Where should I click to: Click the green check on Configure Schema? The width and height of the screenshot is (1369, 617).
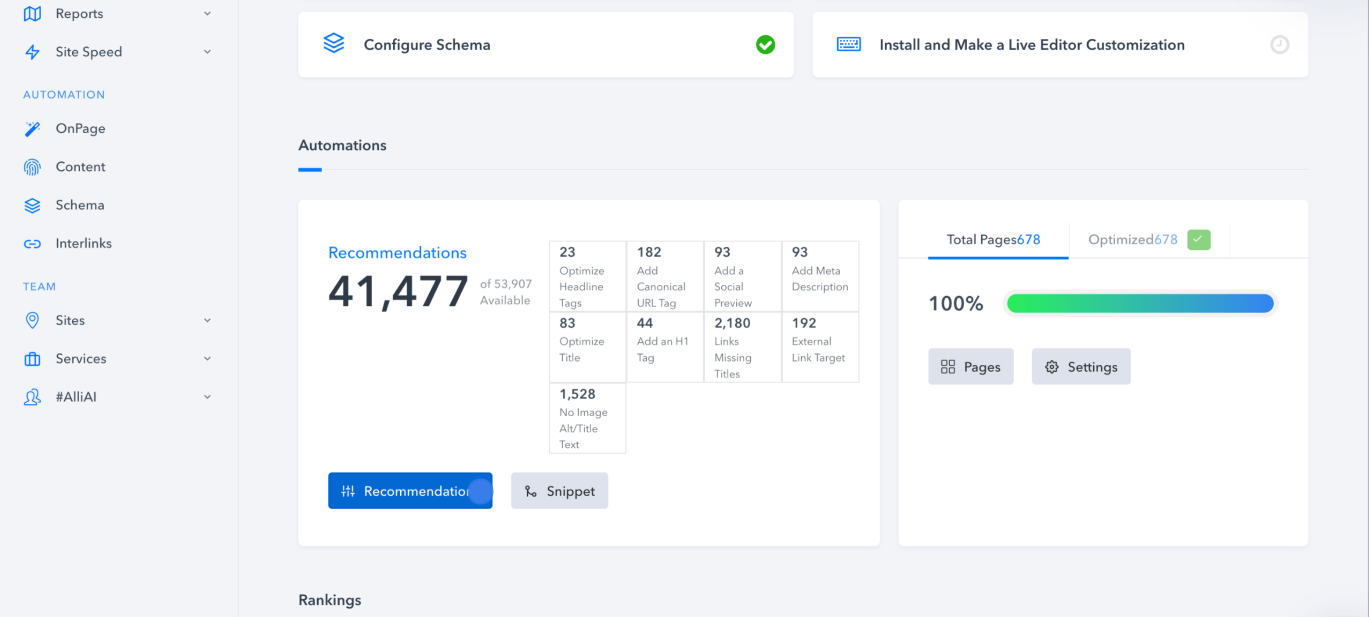coord(765,44)
